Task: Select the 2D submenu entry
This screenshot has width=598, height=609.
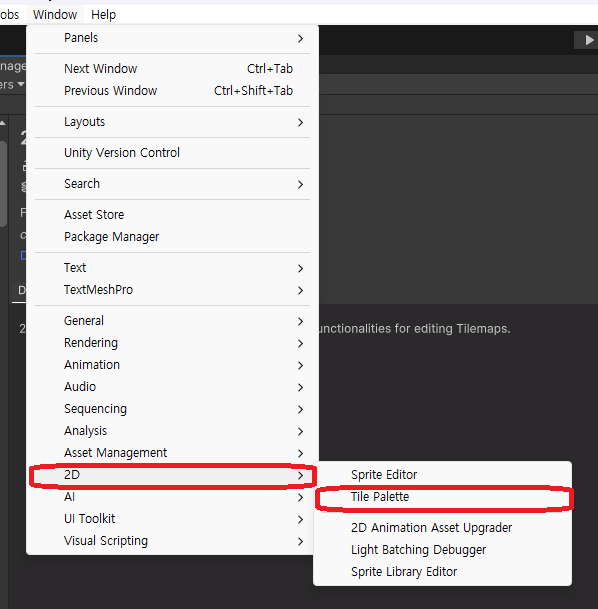Action: [x=172, y=475]
